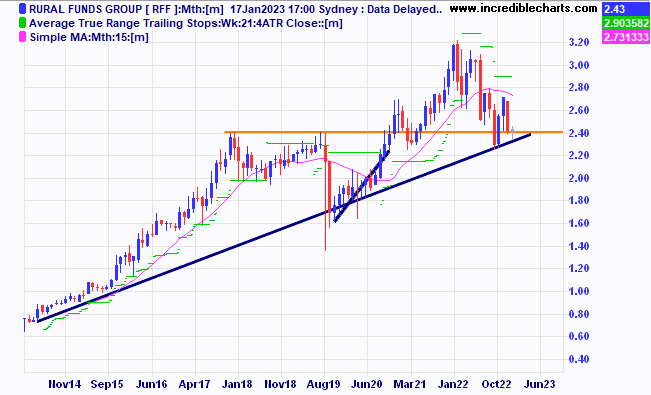Click the Mar21 date axis label
The width and height of the screenshot is (651, 395).
click(x=410, y=384)
